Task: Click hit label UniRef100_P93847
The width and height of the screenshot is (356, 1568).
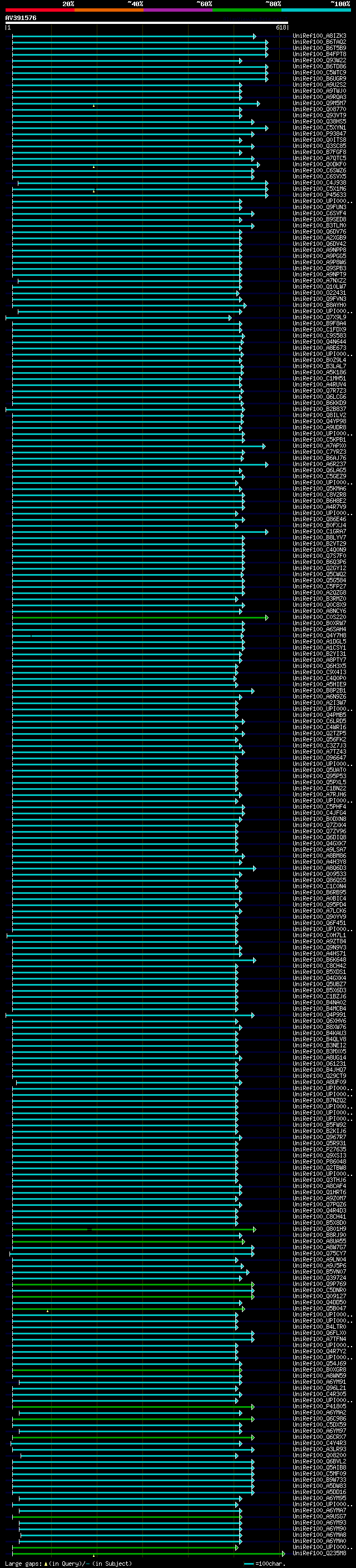Action: pyautogui.click(x=319, y=134)
